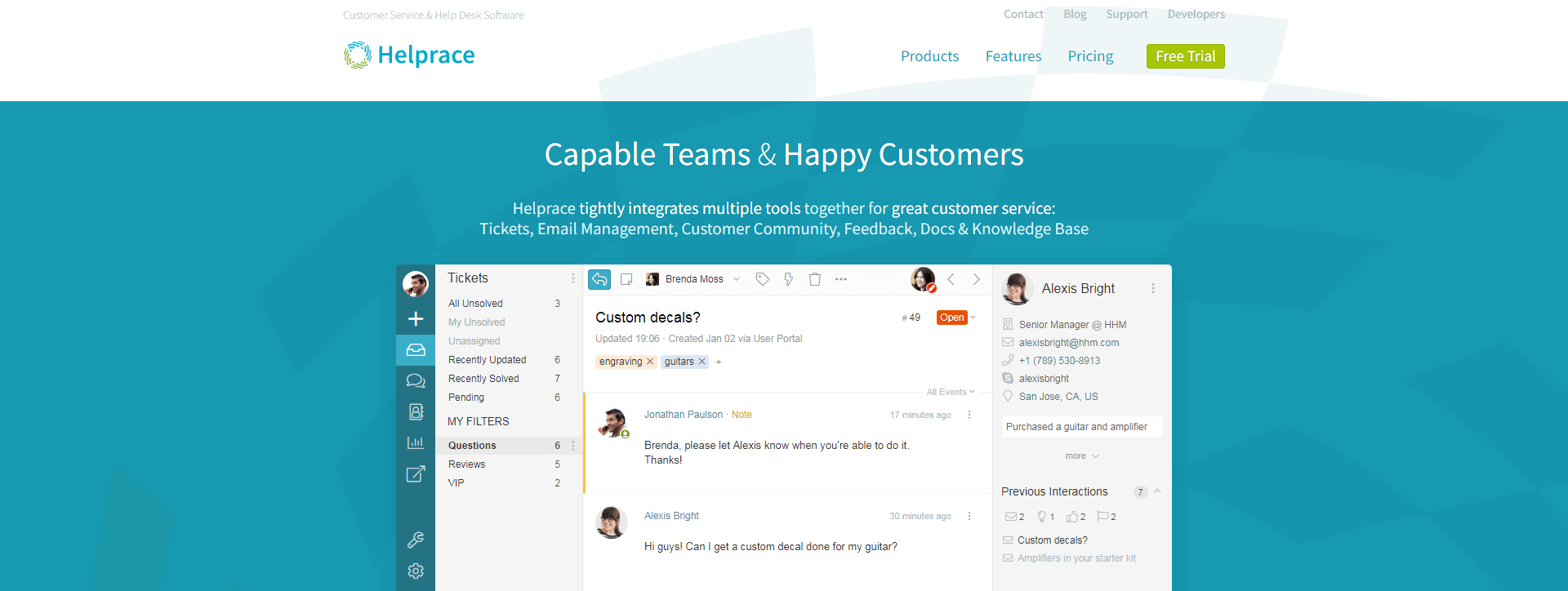Open the Tickets panel options menu
This screenshot has width=1568, height=591.
click(x=573, y=278)
